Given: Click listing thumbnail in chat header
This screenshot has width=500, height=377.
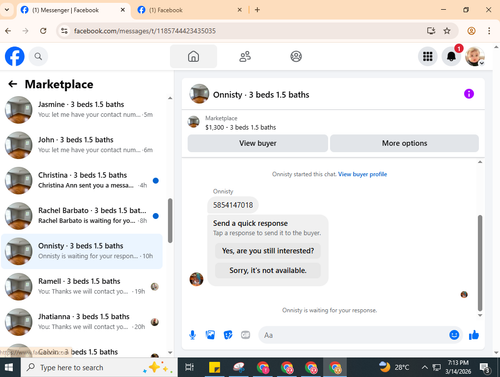Looking at the screenshot, I should [199, 94].
